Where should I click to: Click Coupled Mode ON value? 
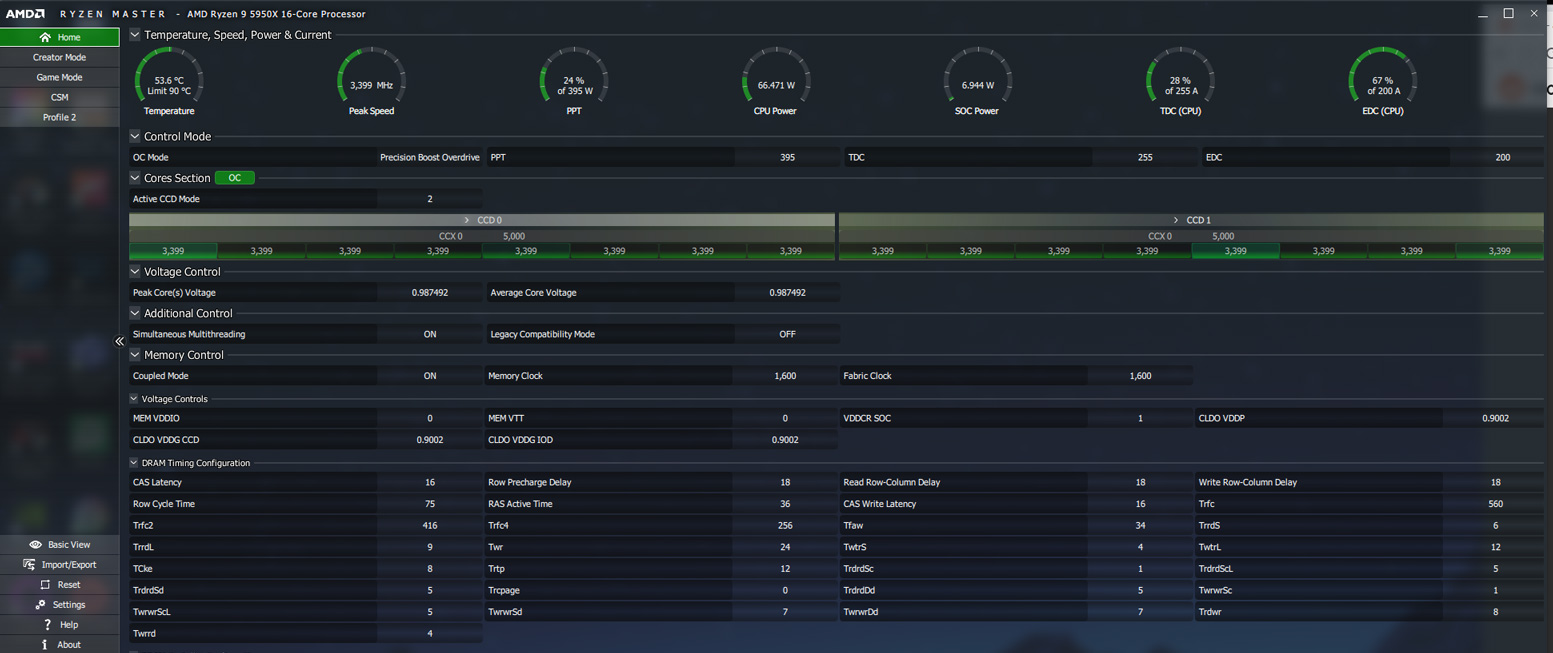(x=430, y=376)
